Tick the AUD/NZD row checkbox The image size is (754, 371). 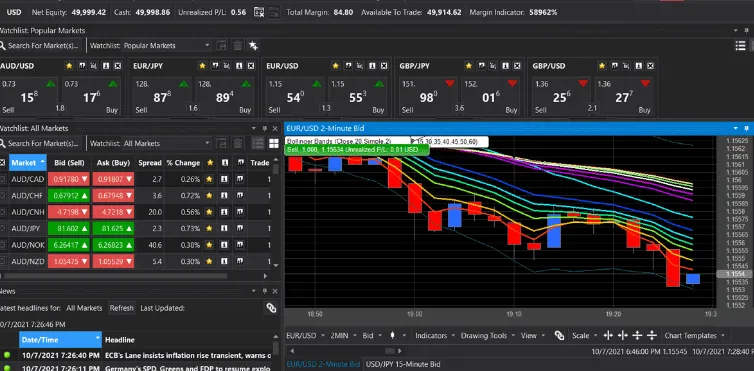[2, 261]
